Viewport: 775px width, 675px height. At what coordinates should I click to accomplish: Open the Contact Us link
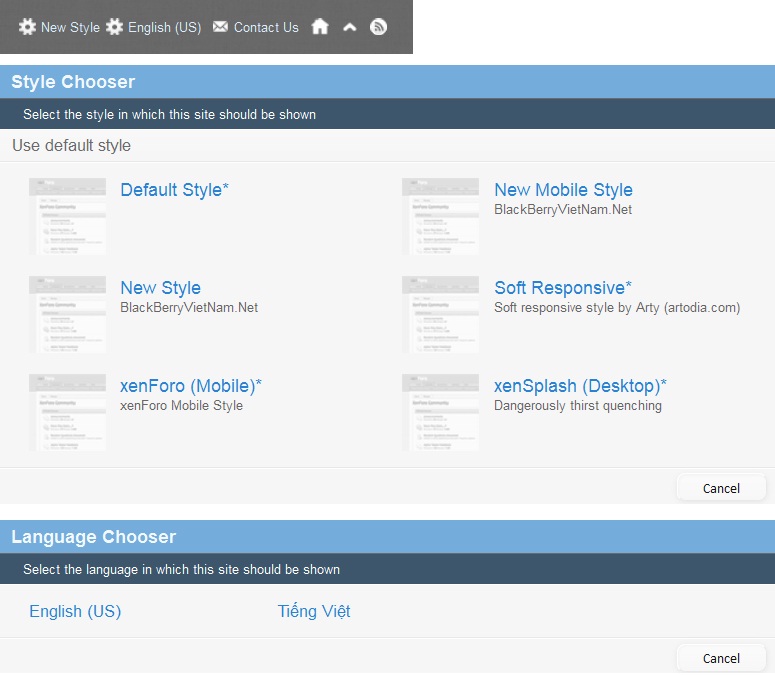pos(266,27)
